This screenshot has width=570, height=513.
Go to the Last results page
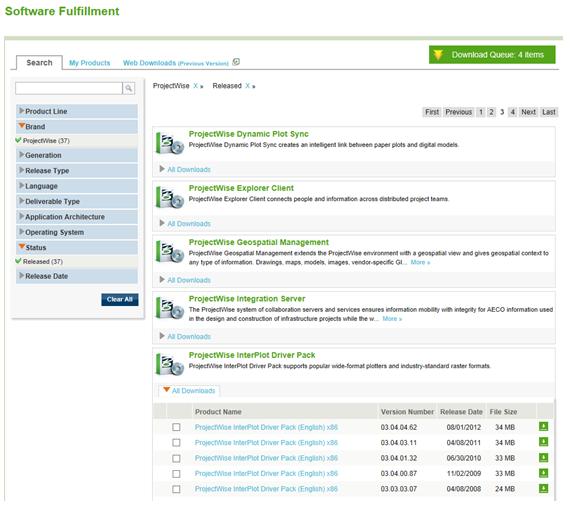tap(549, 112)
